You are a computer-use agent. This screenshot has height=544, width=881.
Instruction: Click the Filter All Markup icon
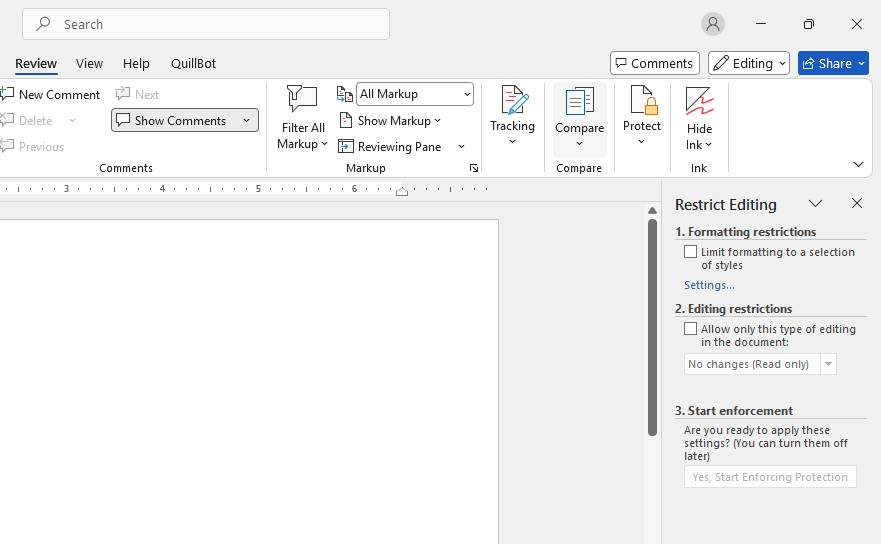click(302, 99)
